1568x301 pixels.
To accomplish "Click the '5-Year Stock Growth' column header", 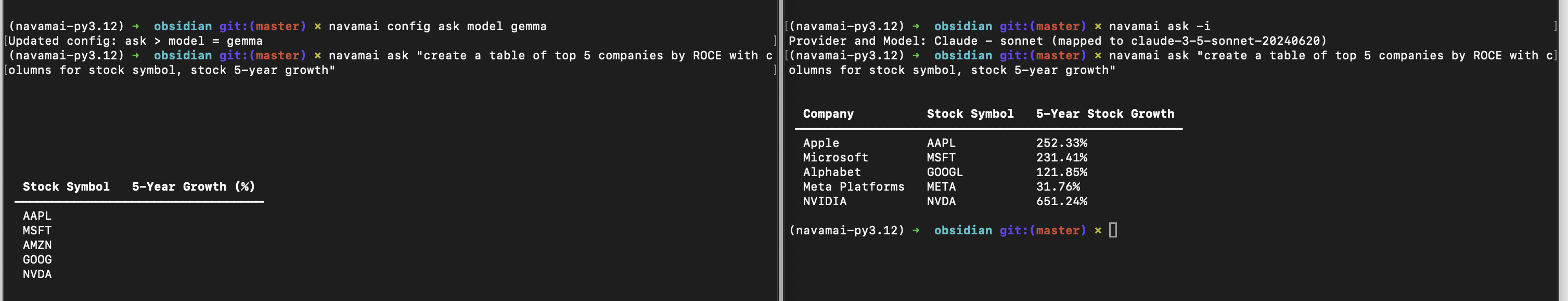I will [1105, 114].
